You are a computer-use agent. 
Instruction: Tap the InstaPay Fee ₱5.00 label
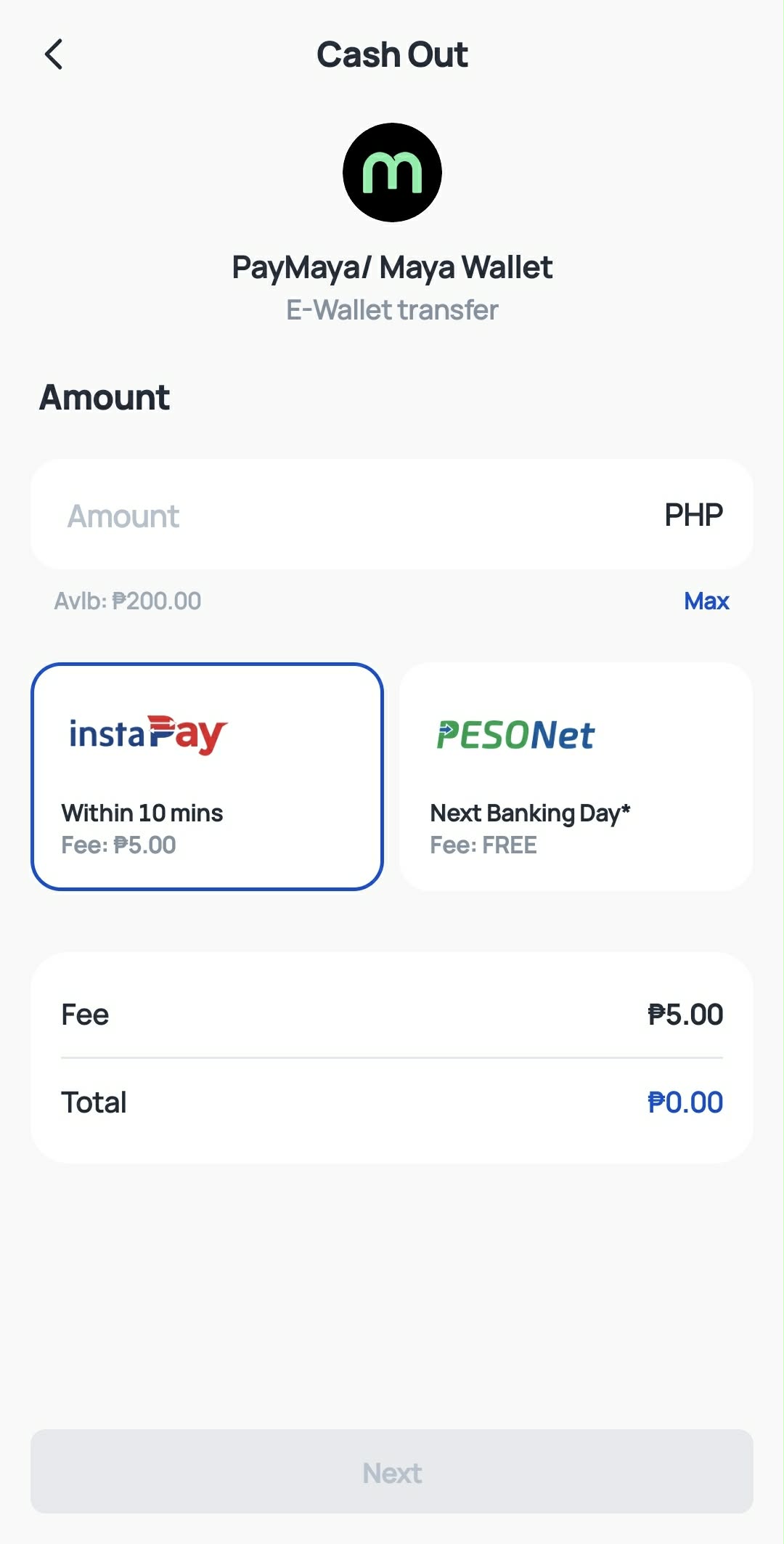click(x=118, y=845)
